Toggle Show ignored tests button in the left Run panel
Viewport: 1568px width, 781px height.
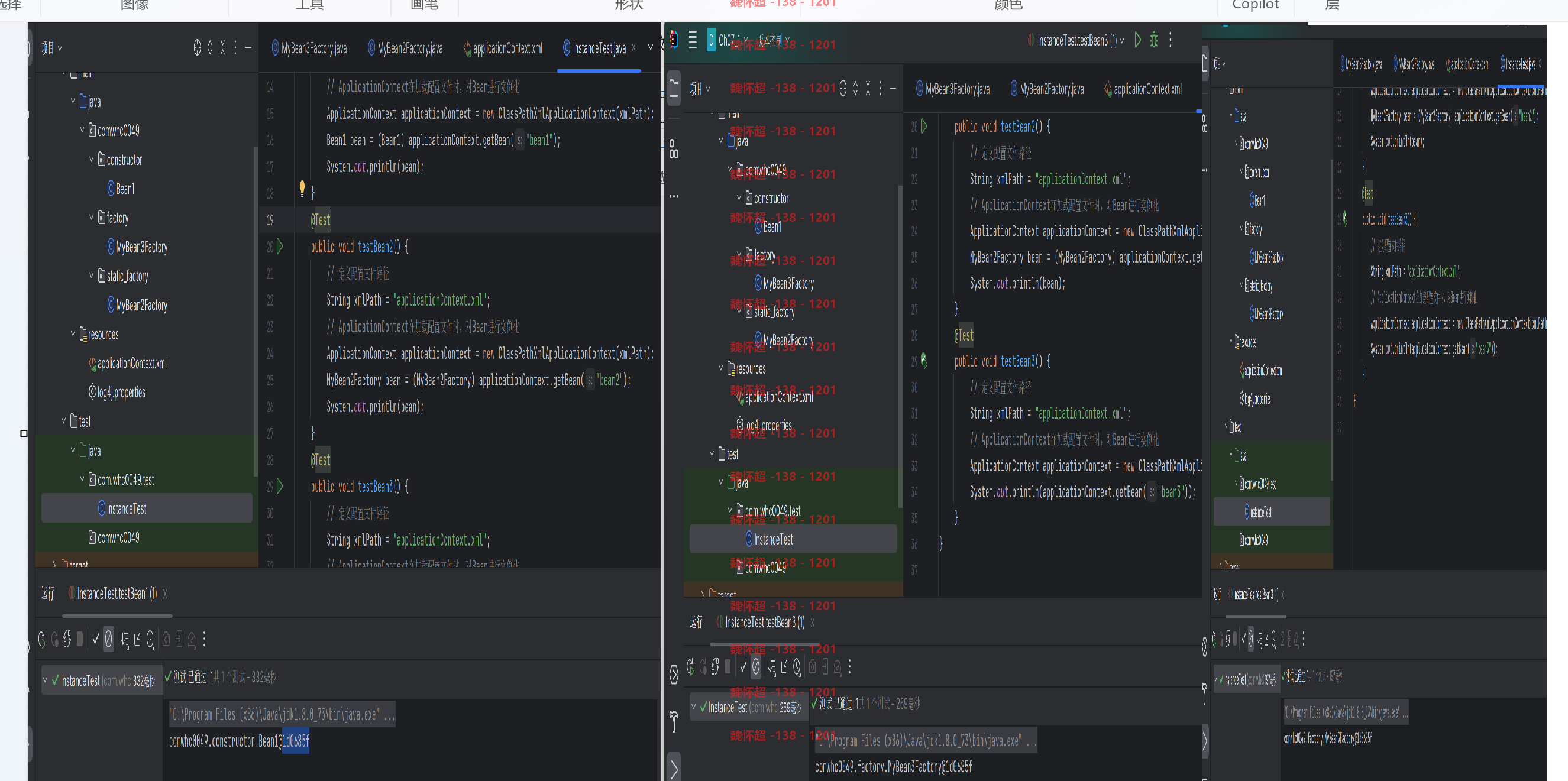(x=108, y=639)
